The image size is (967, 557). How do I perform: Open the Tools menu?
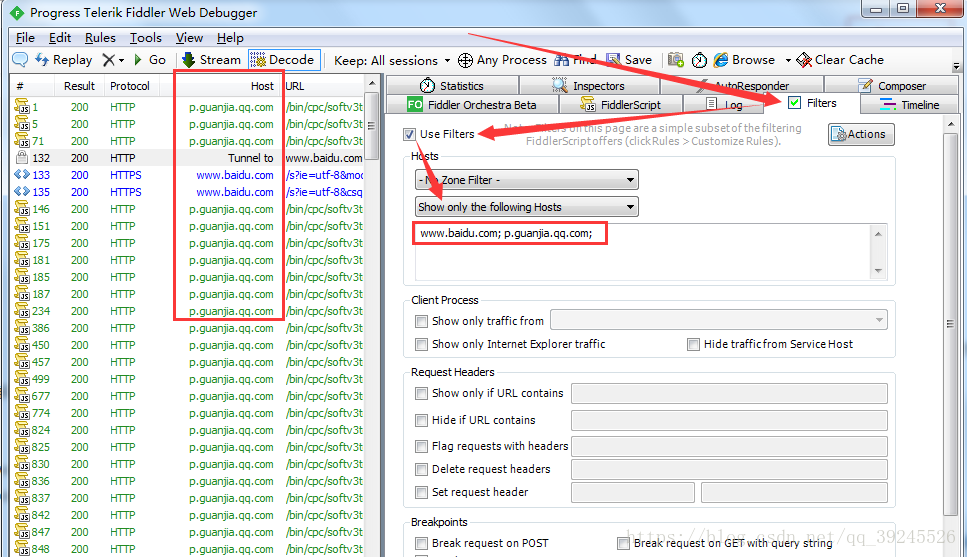[x=146, y=38]
